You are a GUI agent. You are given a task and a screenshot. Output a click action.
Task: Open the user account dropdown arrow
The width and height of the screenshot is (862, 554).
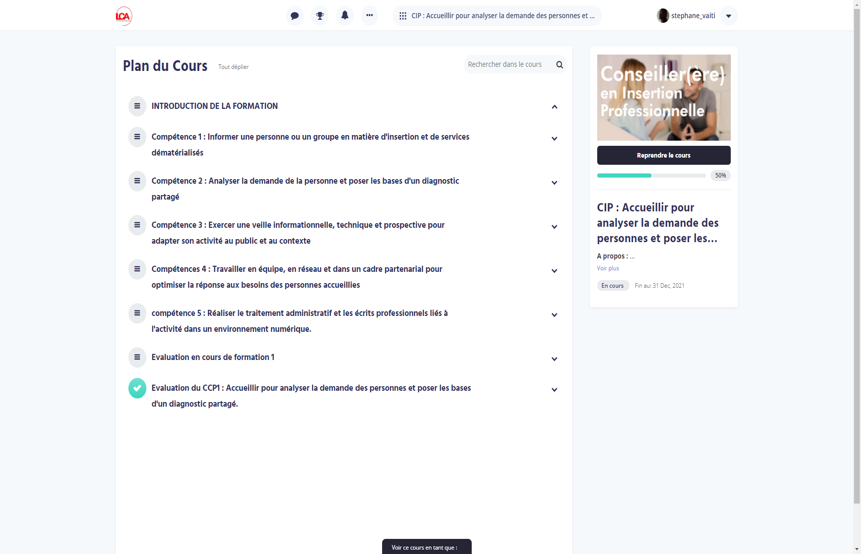tap(728, 16)
